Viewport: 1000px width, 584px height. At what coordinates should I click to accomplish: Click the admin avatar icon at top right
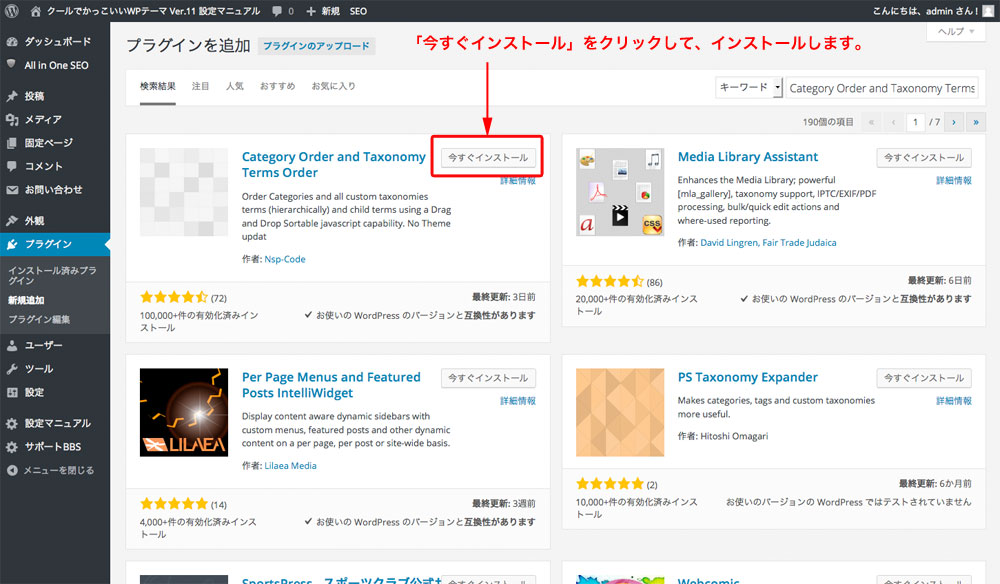[x=988, y=11]
